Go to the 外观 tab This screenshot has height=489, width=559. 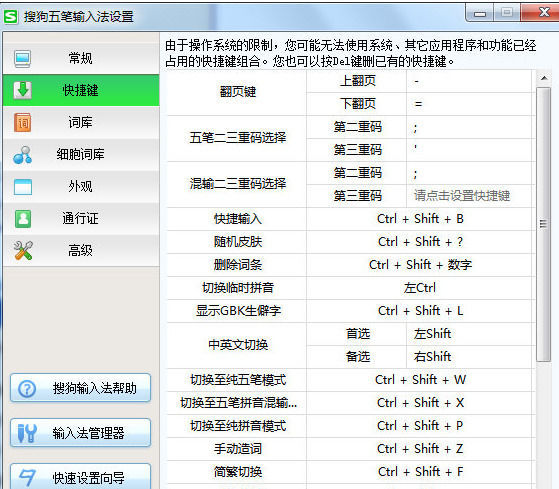(81, 186)
